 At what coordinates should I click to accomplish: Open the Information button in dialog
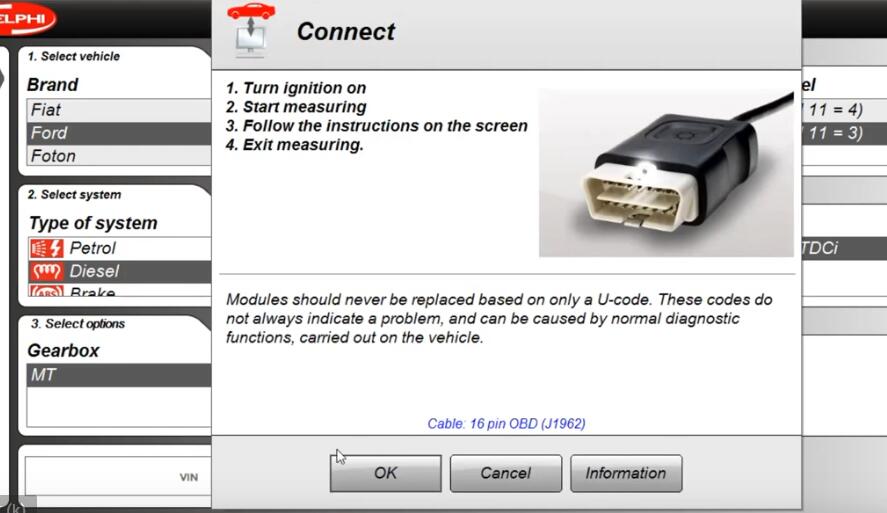[x=626, y=473]
